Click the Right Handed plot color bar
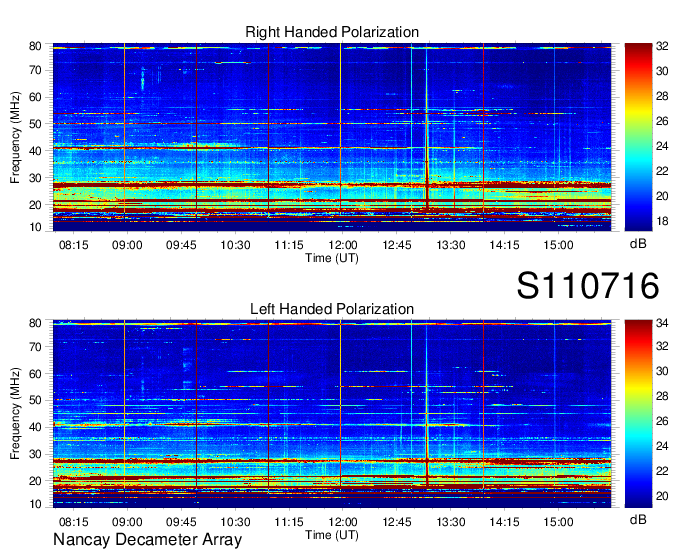680x552 pixels. coord(638,137)
